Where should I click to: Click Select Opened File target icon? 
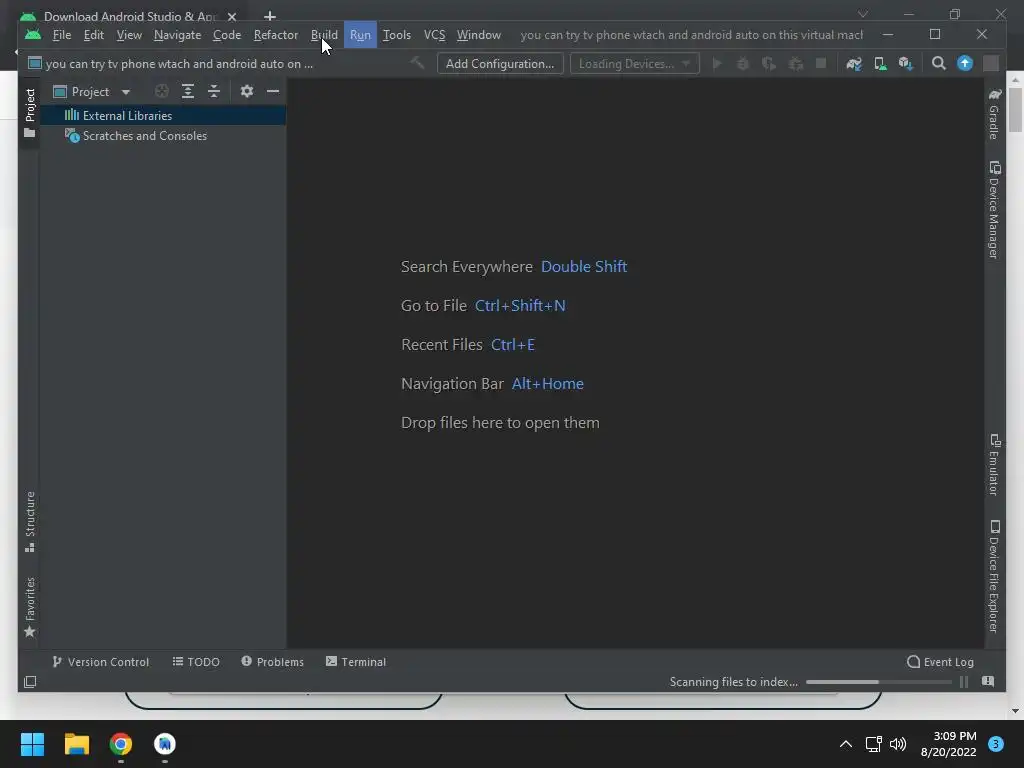coord(161,91)
